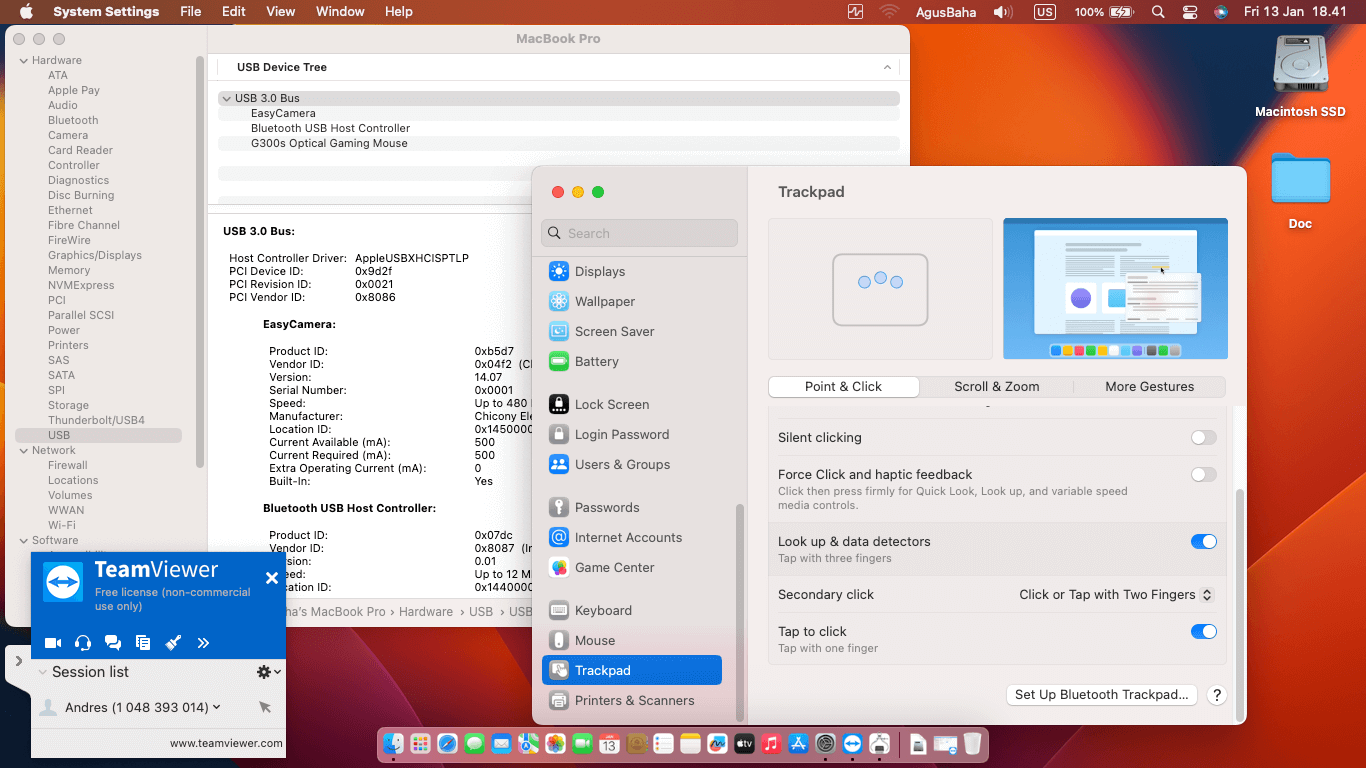Enable Silent clicking switch
Viewport: 1366px width, 768px height.
click(x=1204, y=438)
